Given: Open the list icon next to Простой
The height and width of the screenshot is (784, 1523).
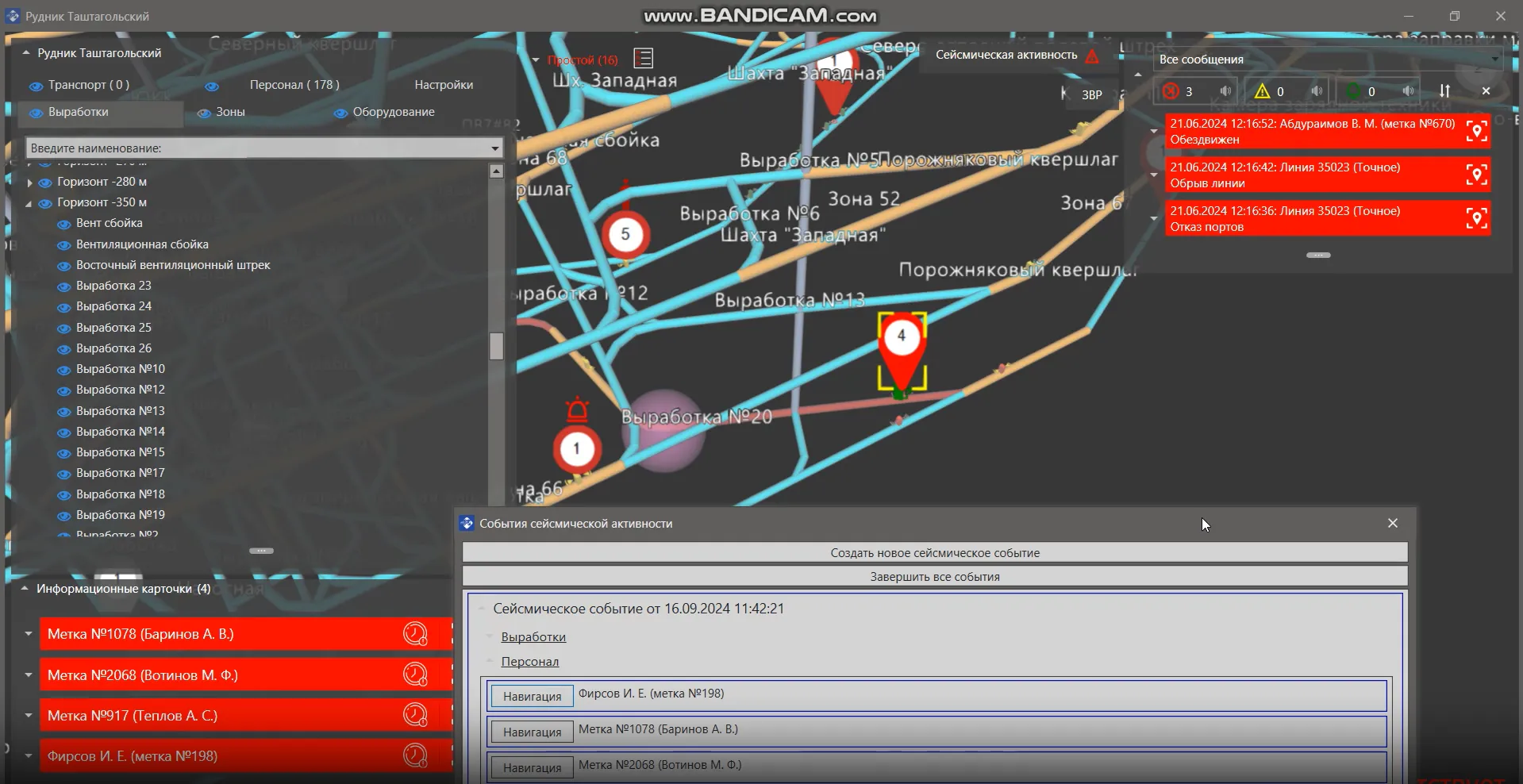Looking at the screenshot, I should [644, 59].
